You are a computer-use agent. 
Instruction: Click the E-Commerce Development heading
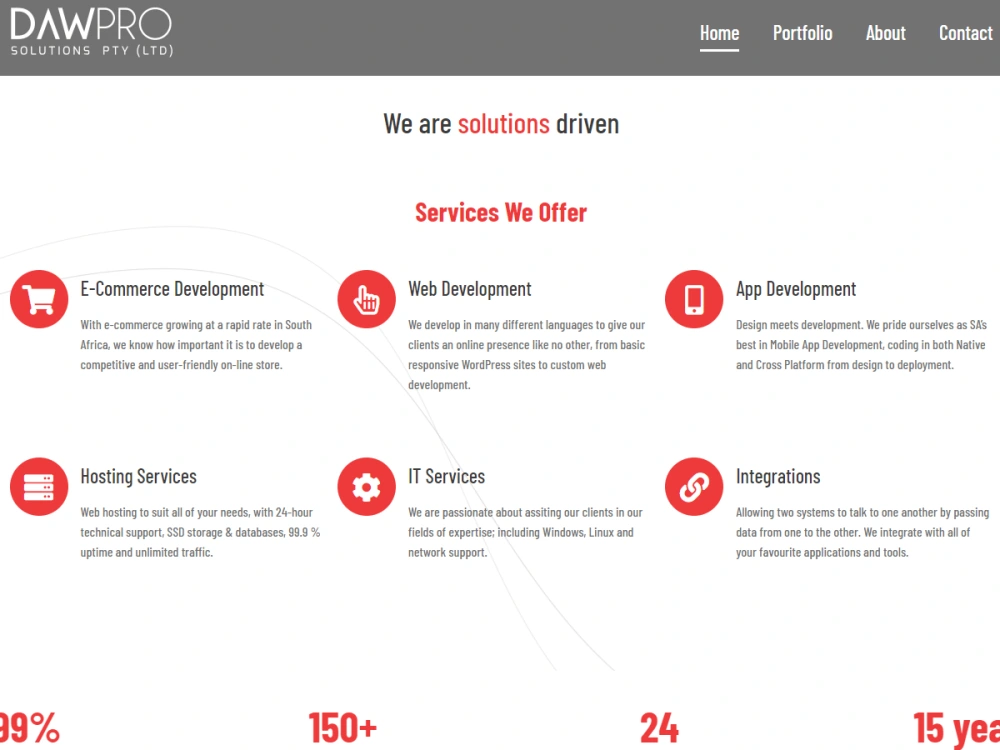click(x=172, y=289)
